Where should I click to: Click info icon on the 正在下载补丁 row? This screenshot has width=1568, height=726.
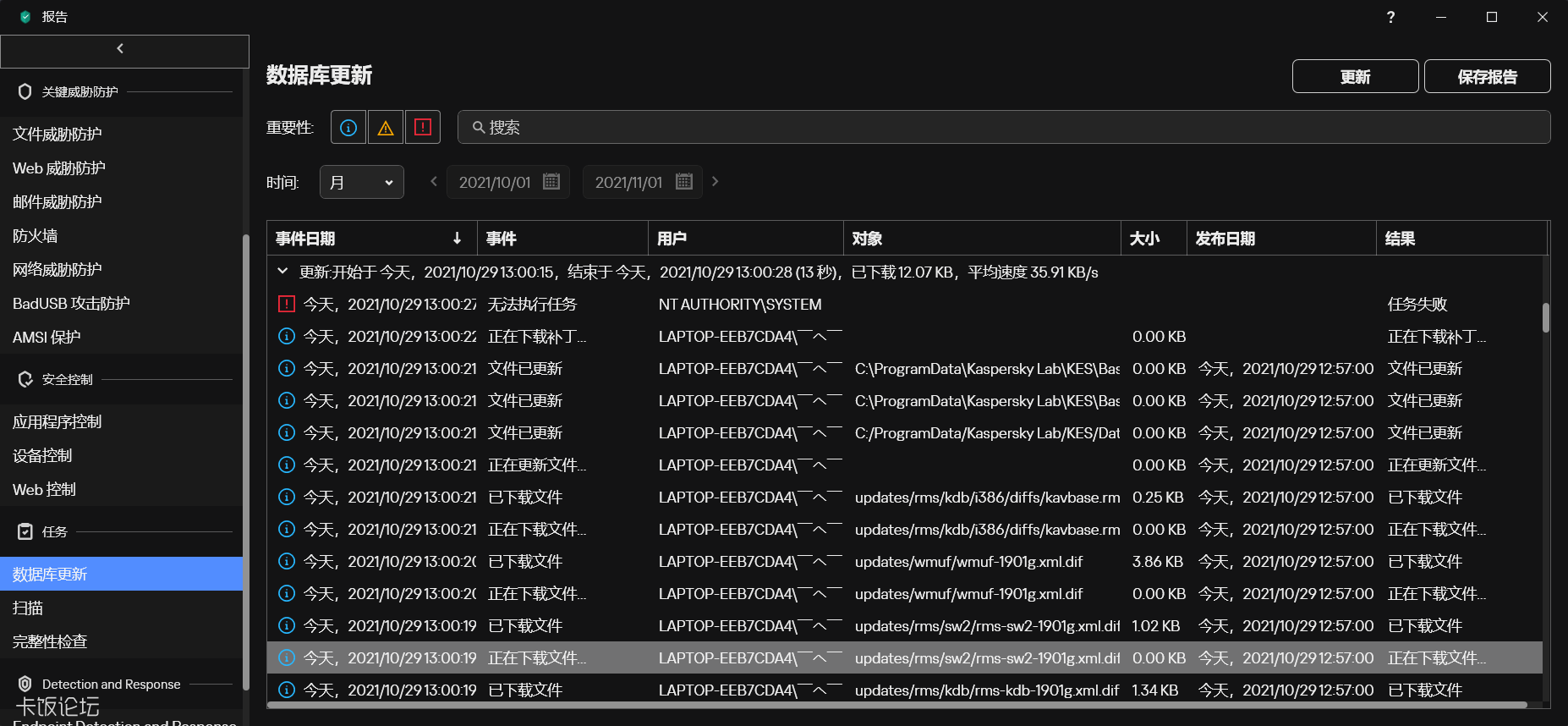pos(287,336)
